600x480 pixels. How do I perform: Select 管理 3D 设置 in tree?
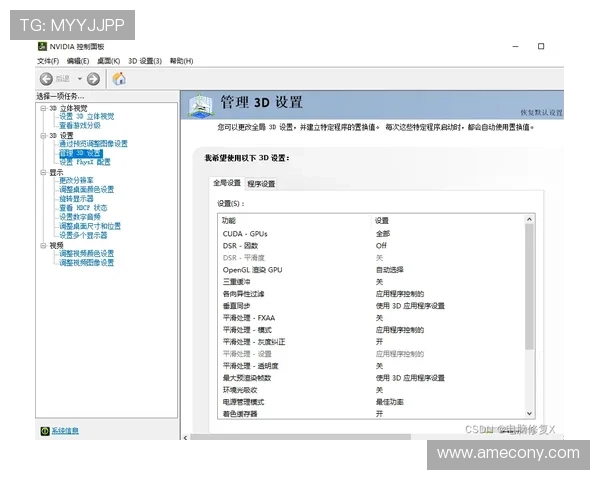pyautogui.click(x=81, y=153)
